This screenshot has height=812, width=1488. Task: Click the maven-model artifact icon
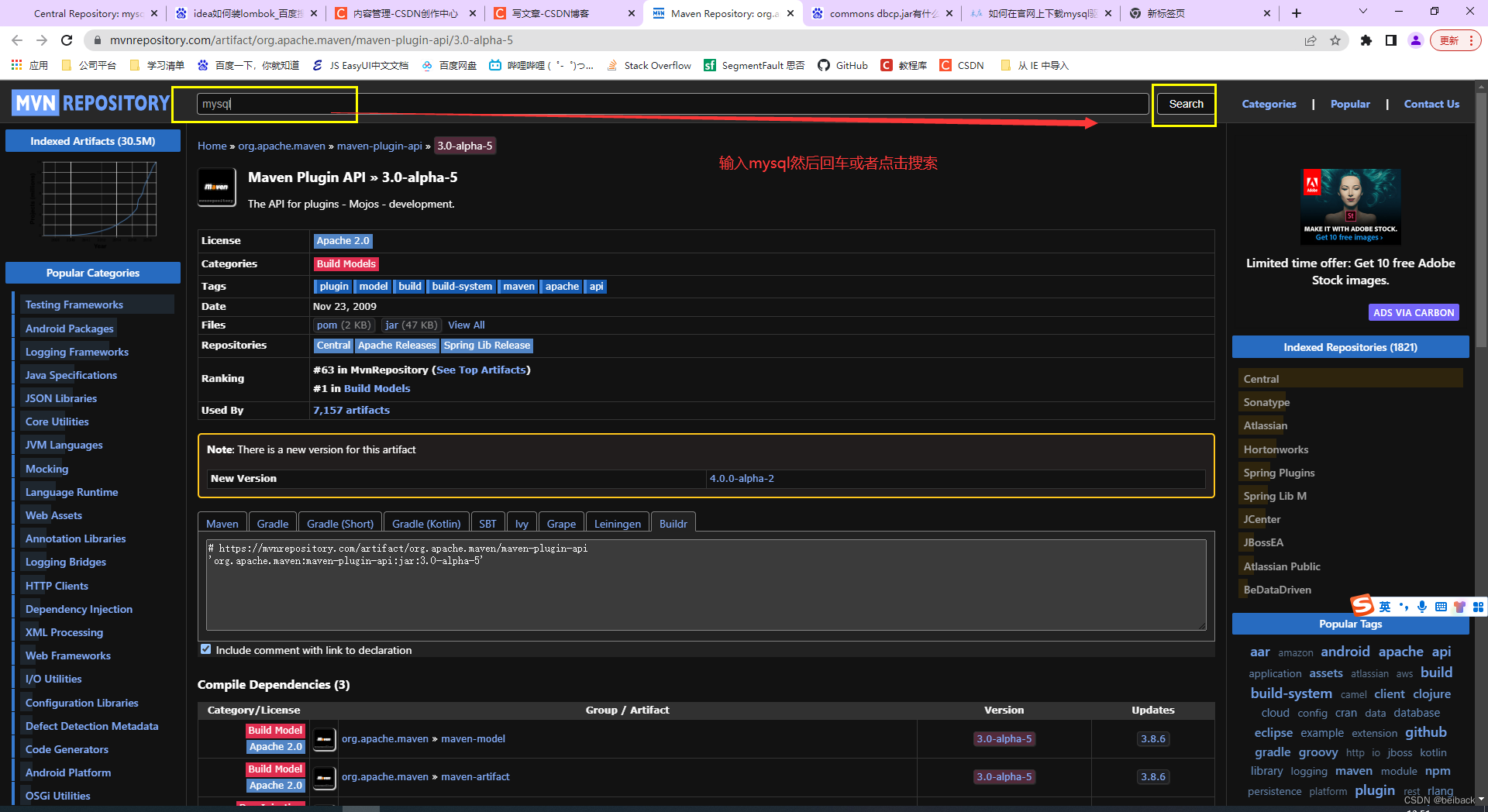tap(324, 739)
